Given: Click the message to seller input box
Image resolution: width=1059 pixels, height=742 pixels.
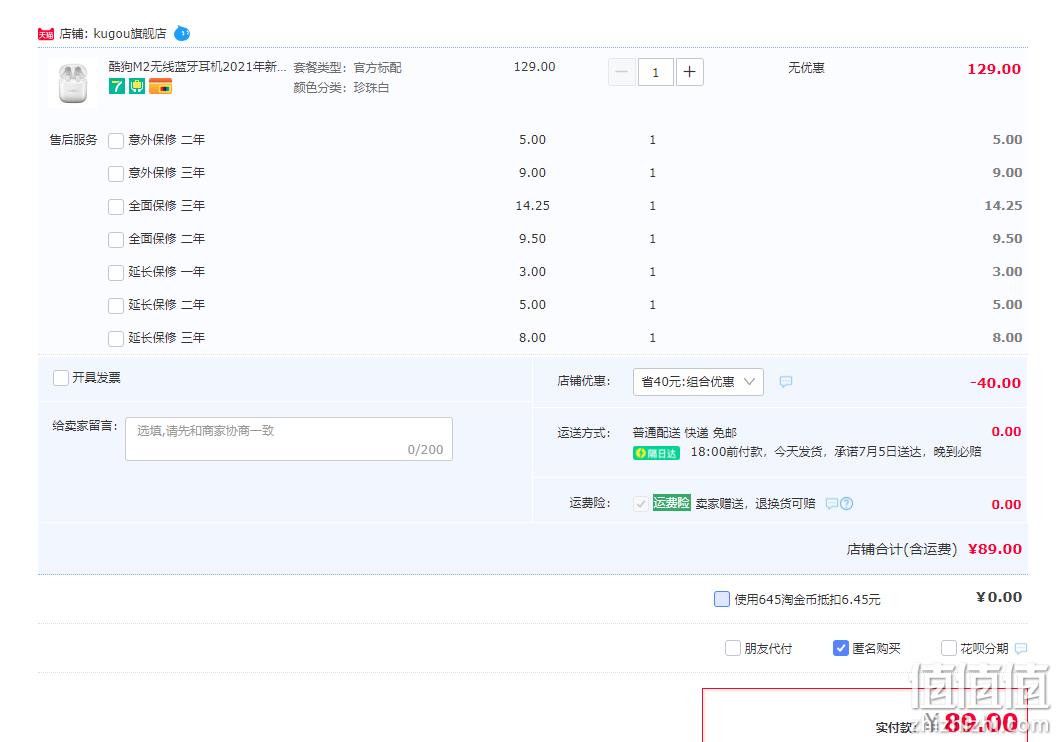Looking at the screenshot, I should [289, 439].
